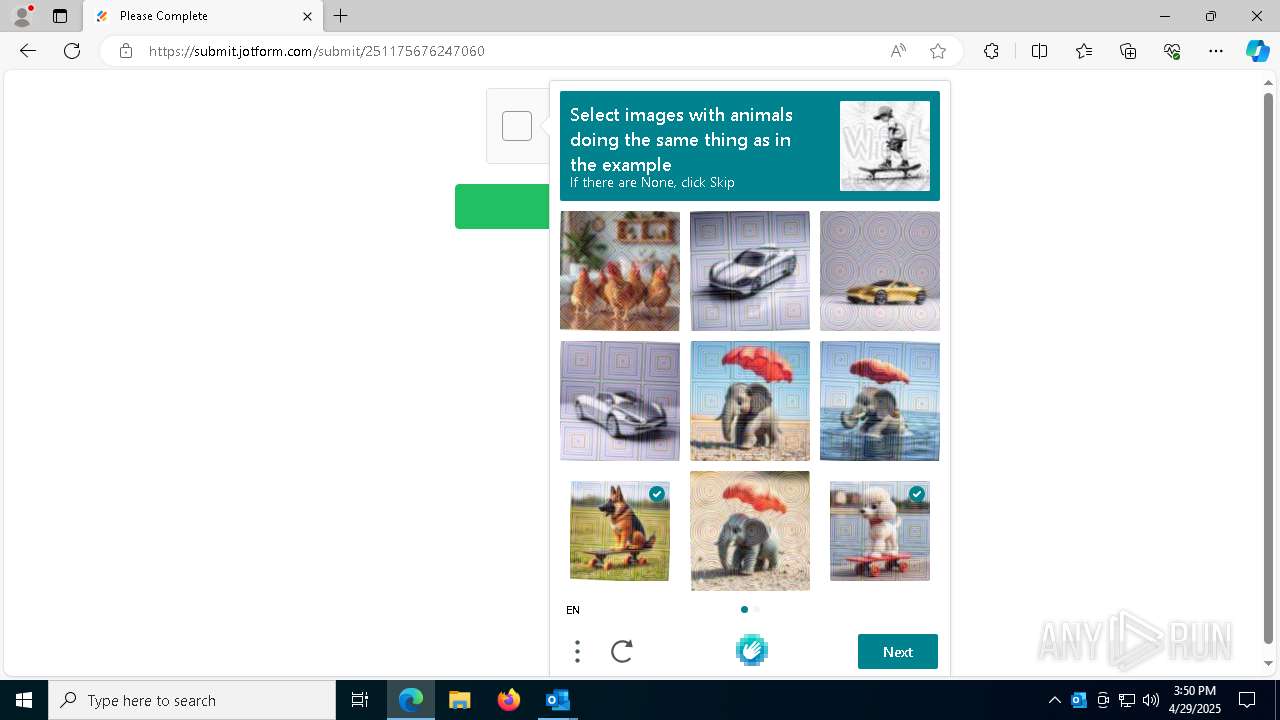Tick the empty form checkbox

[x=517, y=126]
